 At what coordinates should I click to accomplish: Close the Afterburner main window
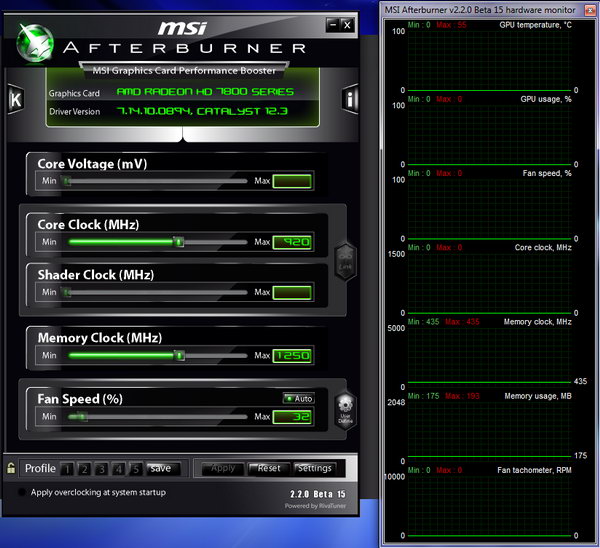pyautogui.click(x=347, y=25)
